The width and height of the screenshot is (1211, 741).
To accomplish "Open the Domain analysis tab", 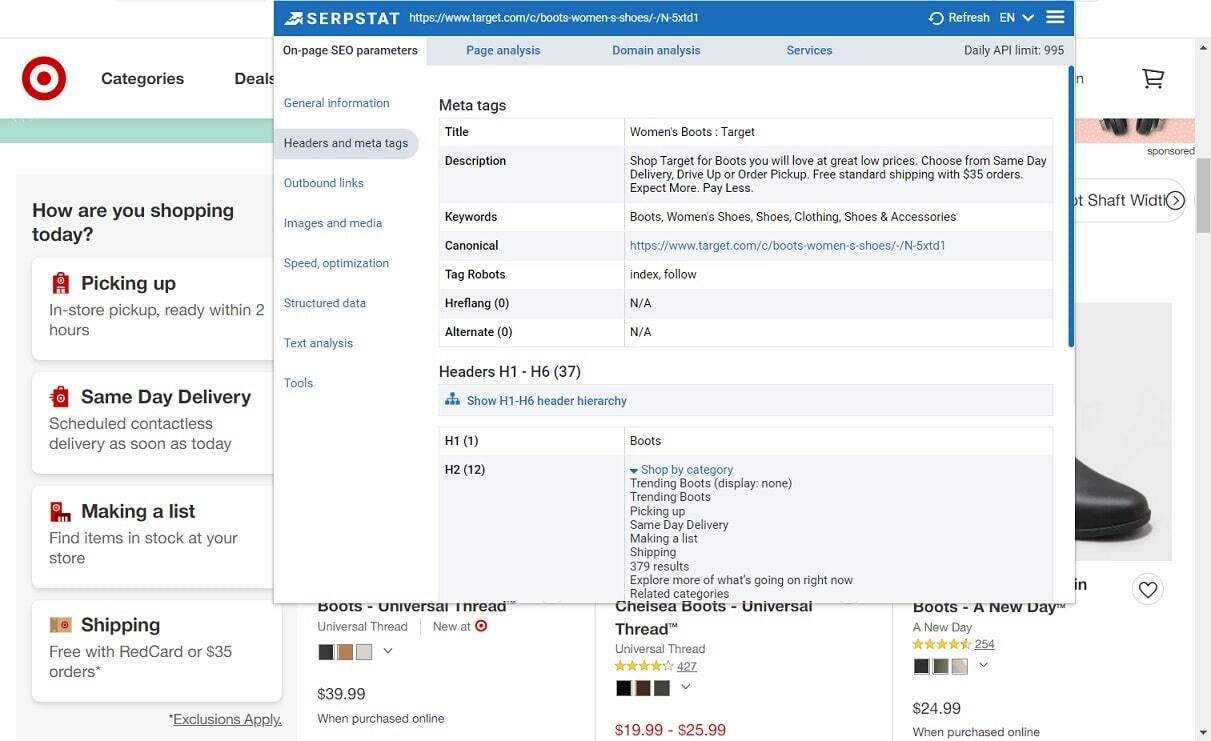I will [656, 50].
